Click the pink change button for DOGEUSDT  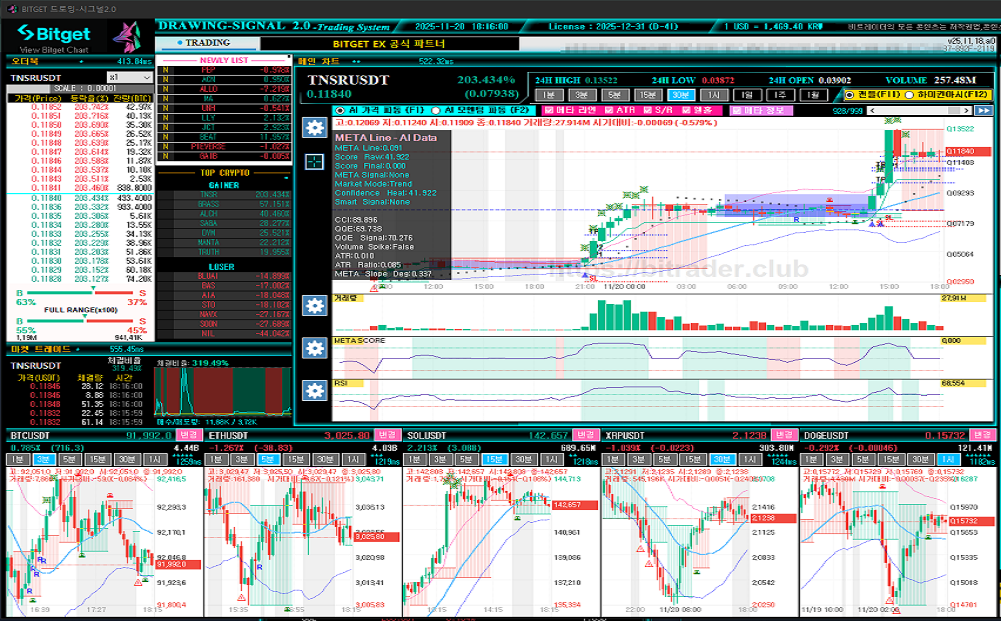[982, 435]
